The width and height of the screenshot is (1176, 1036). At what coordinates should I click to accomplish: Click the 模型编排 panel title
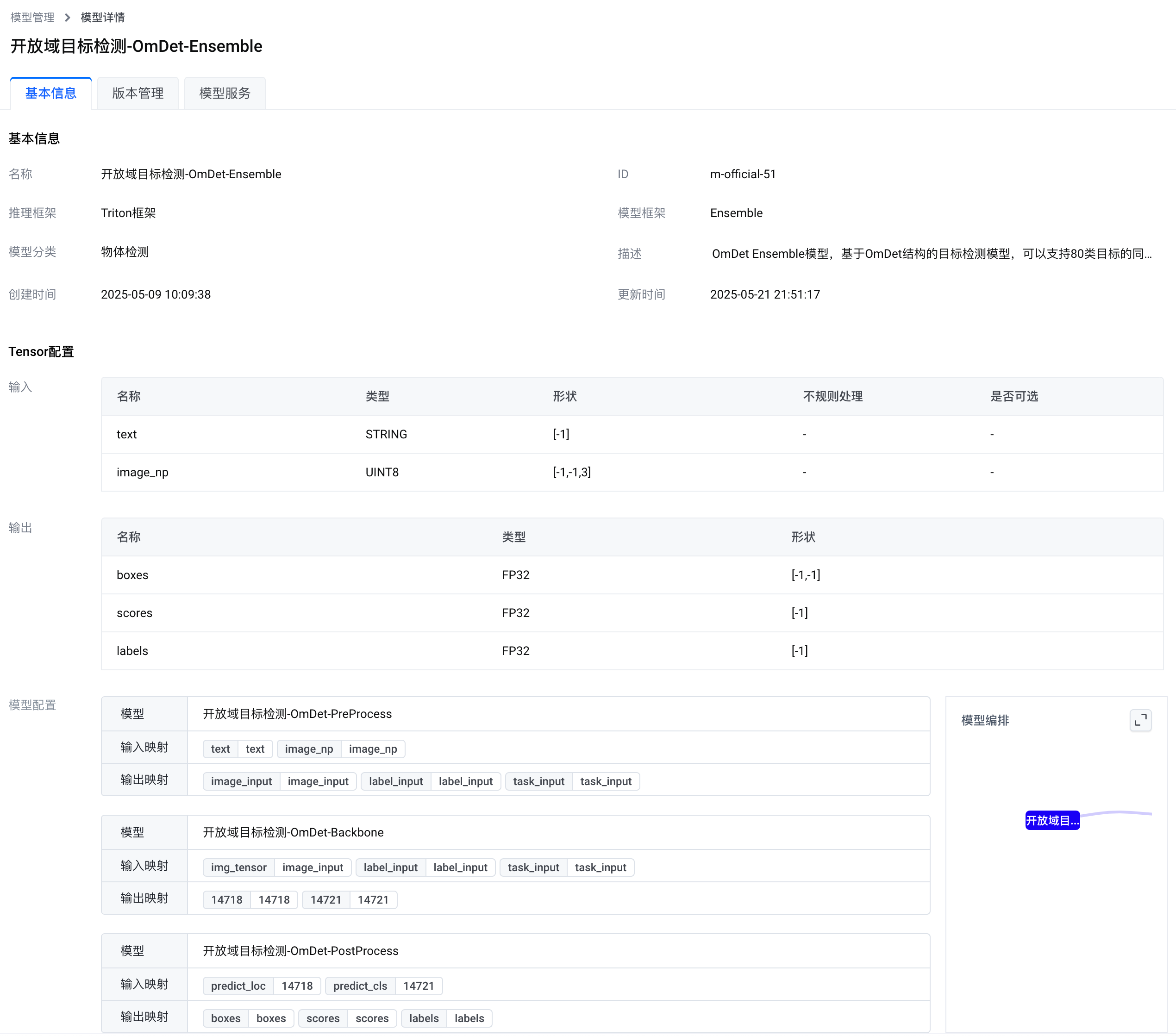coord(985,720)
